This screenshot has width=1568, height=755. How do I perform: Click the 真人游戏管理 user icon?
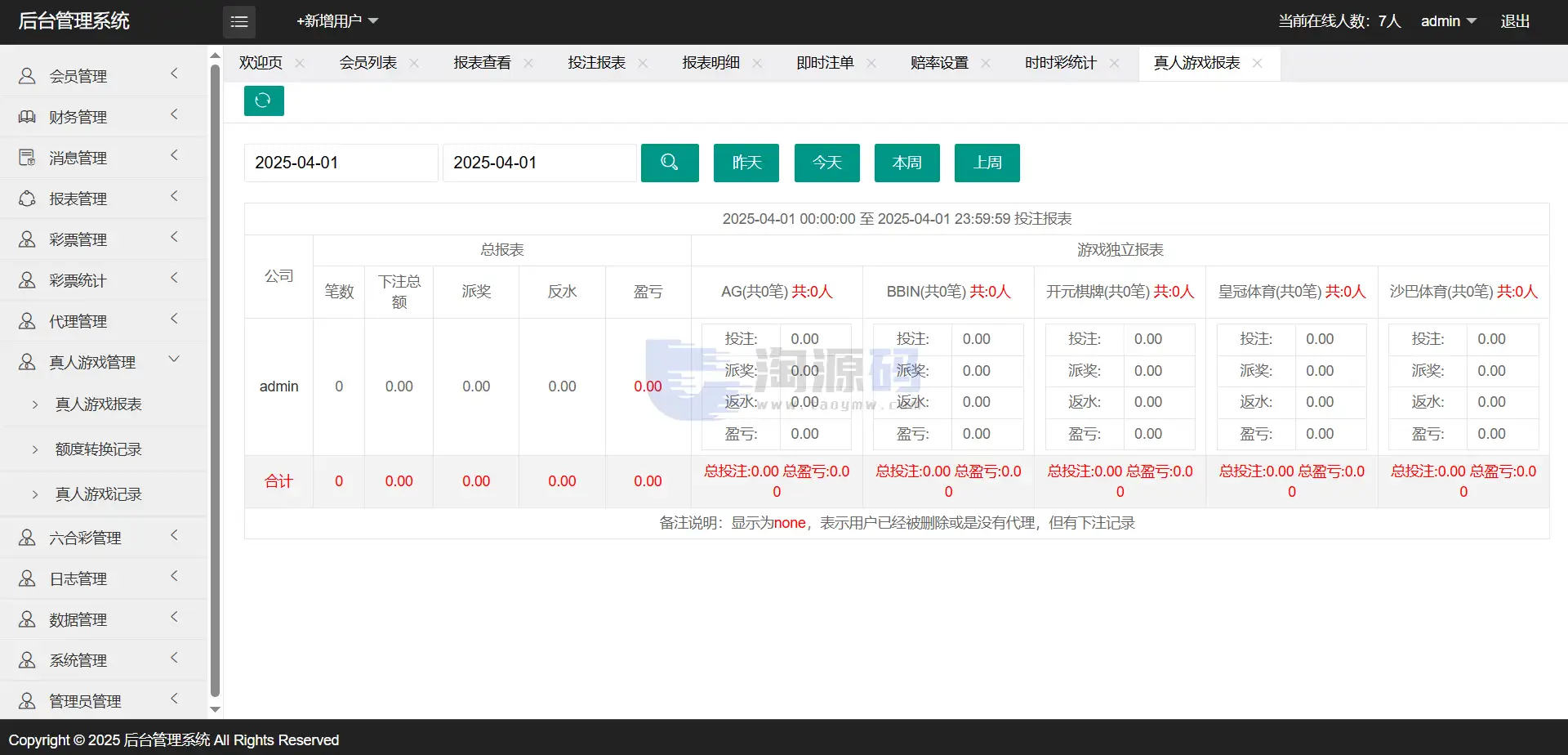pos(27,362)
